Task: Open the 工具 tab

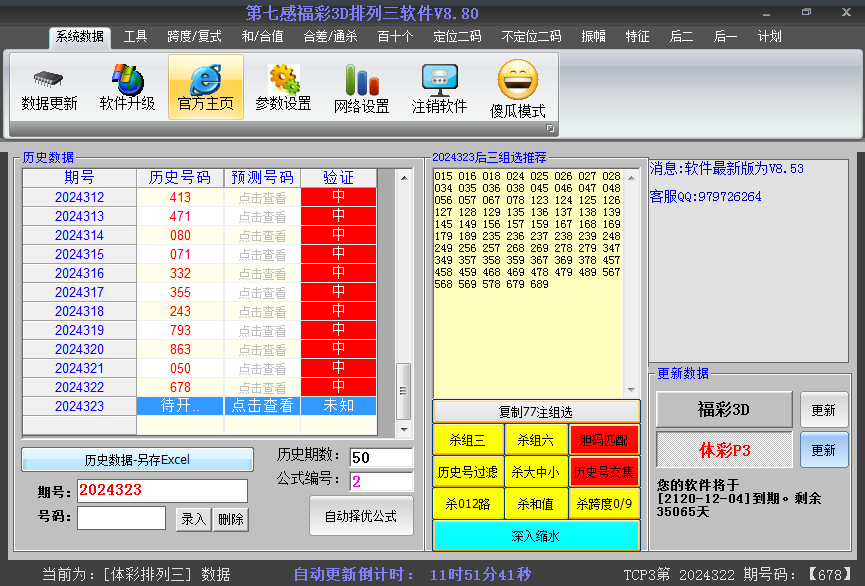Action: (135, 37)
